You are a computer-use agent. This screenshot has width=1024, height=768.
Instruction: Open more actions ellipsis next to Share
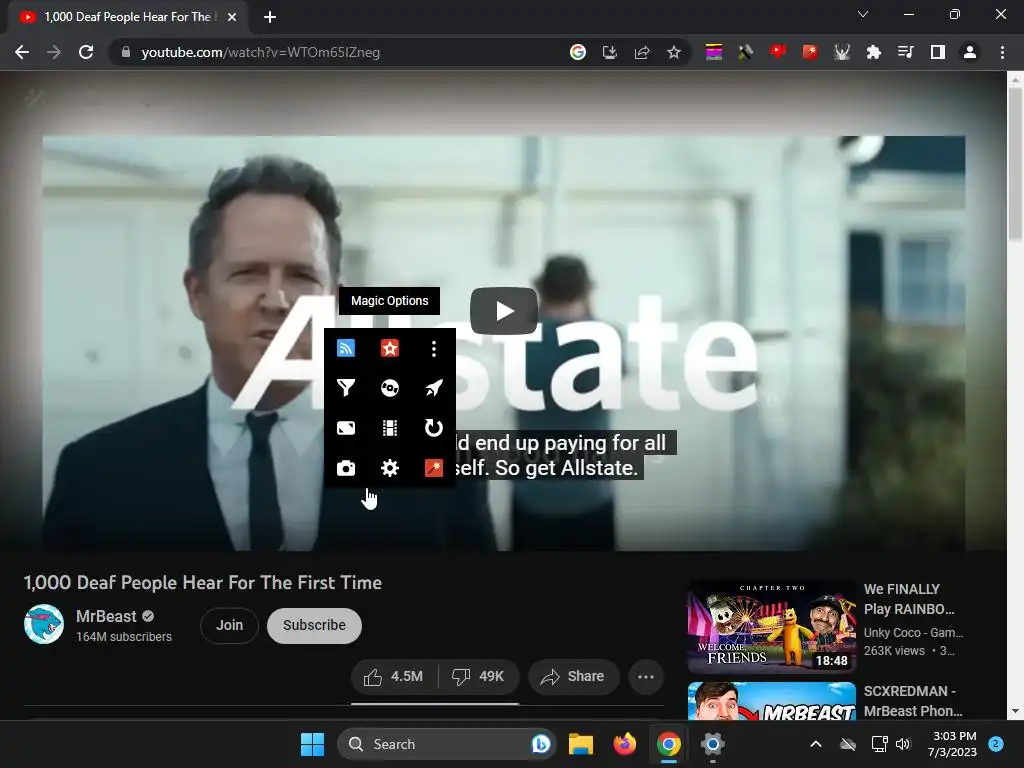(x=646, y=677)
